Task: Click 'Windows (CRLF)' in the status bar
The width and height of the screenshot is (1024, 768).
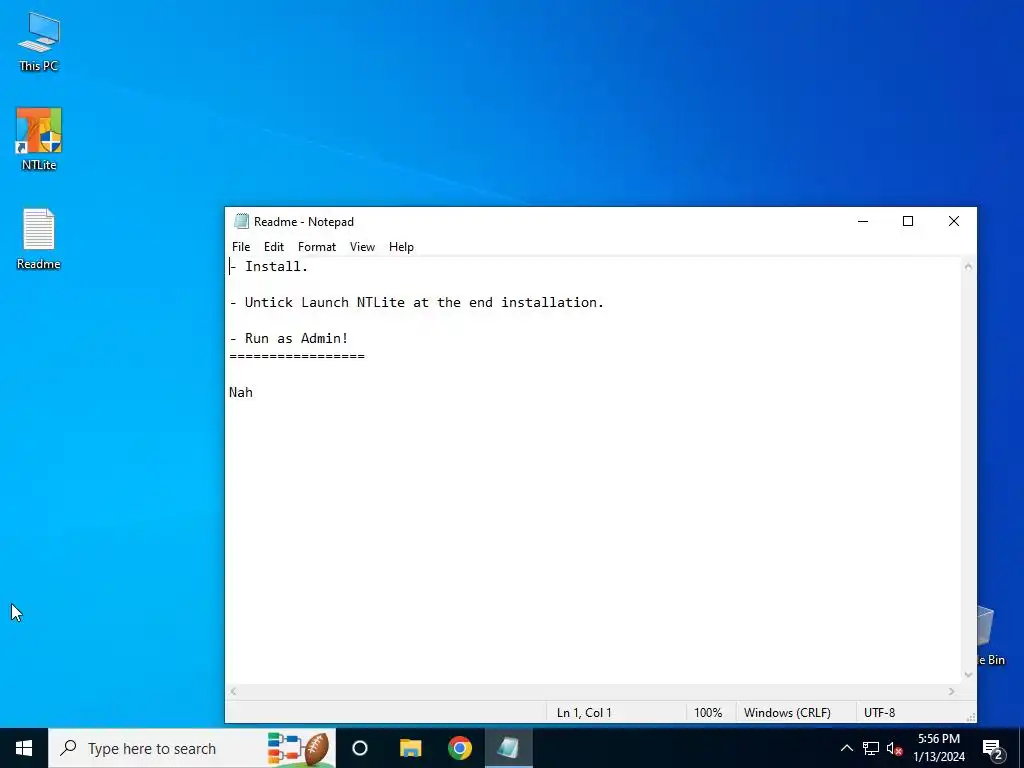Action: point(787,712)
